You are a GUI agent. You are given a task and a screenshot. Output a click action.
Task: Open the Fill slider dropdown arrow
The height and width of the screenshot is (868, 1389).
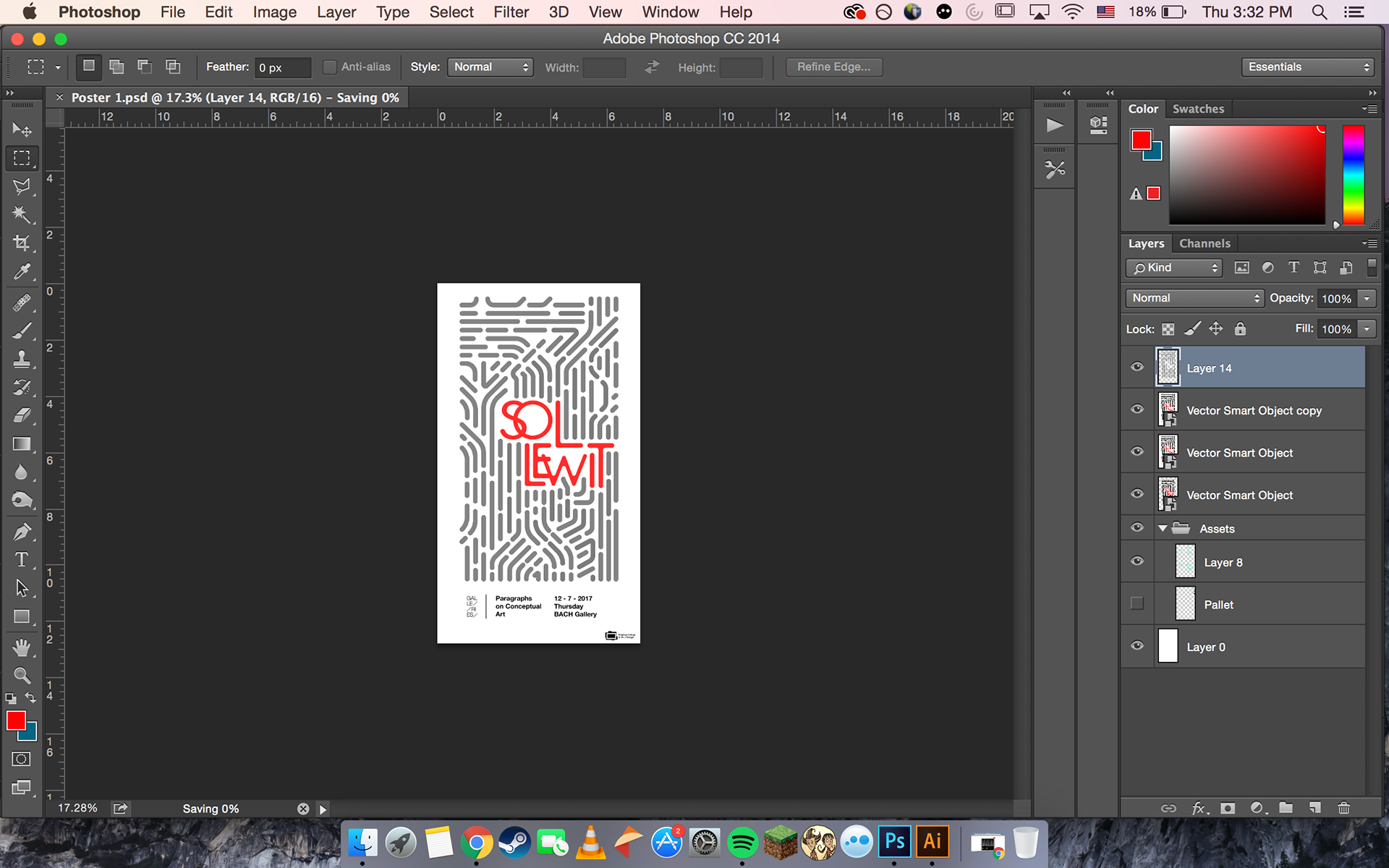click(1367, 329)
